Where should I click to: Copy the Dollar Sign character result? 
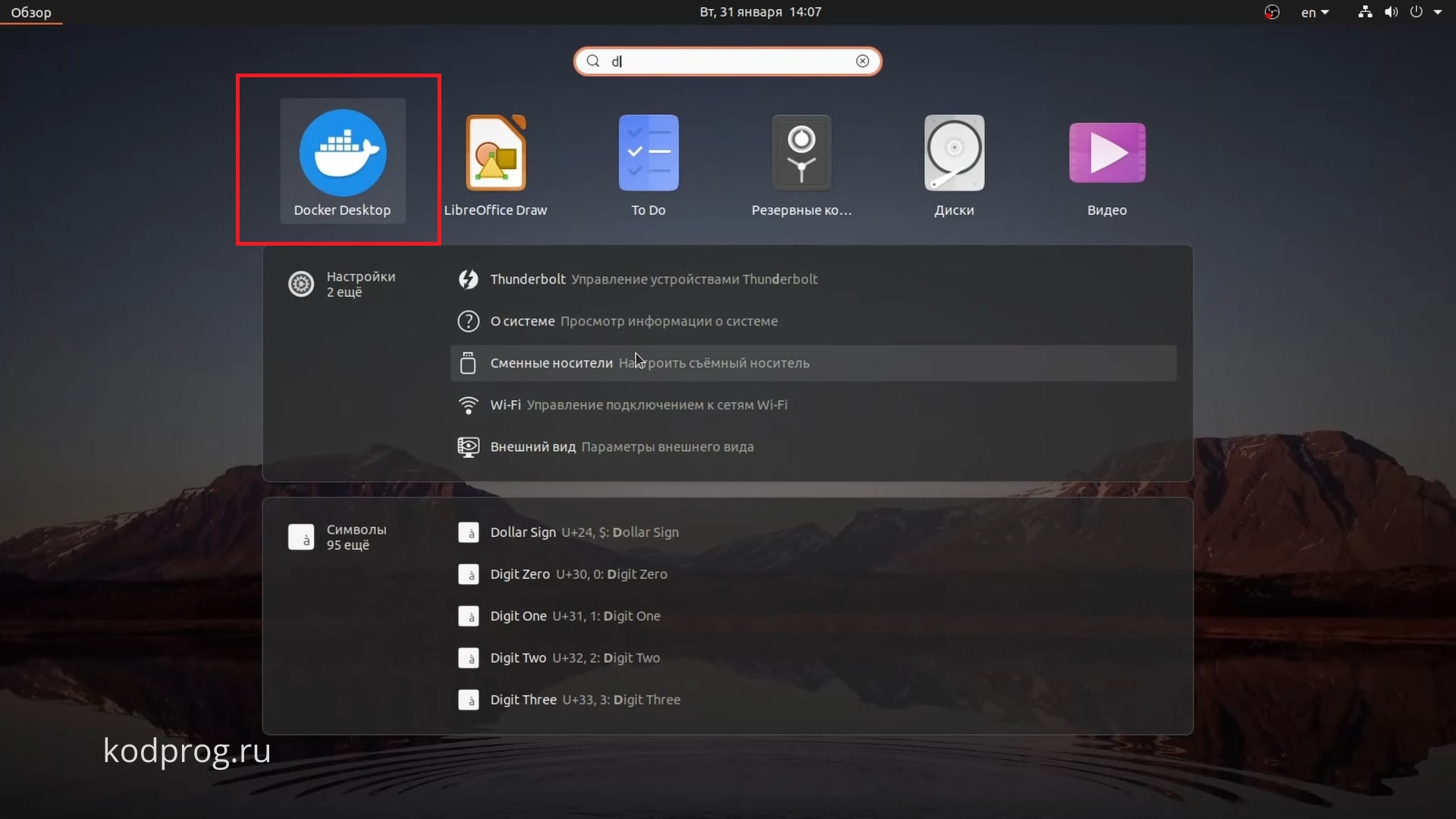click(813, 532)
